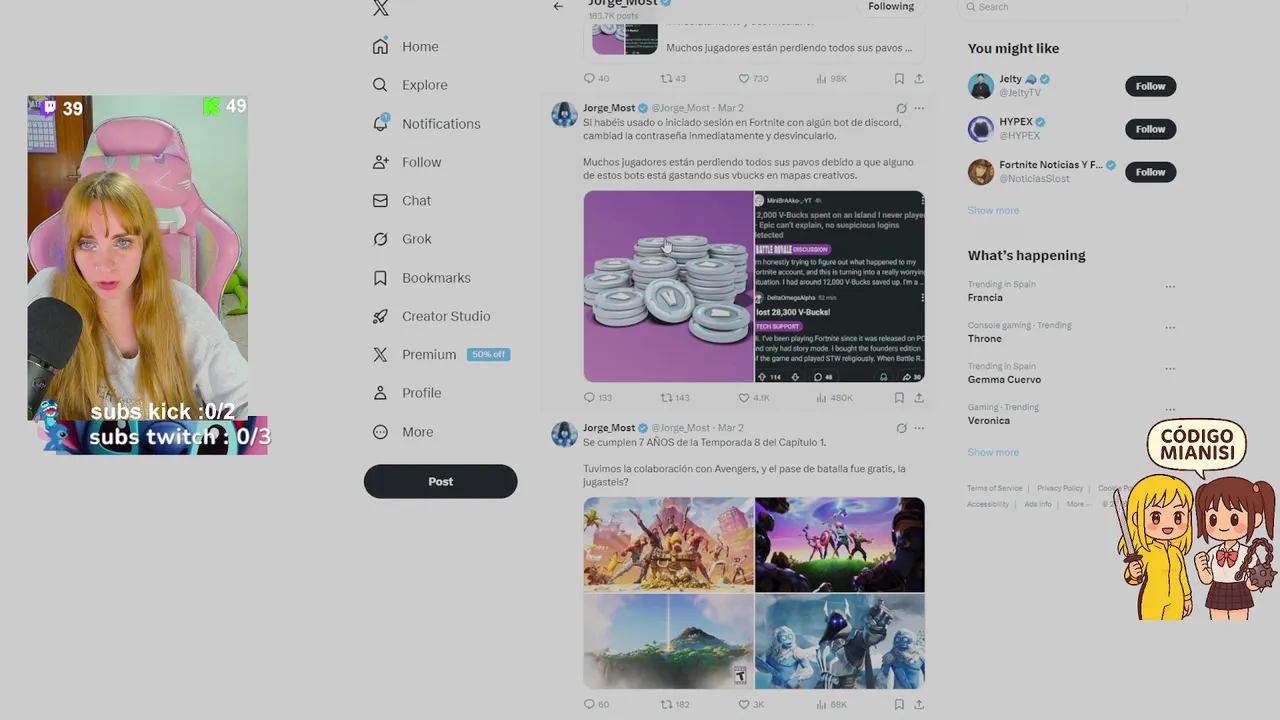The width and height of the screenshot is (1280, 720).
Task: Open the Explore page
Action: 410,85
